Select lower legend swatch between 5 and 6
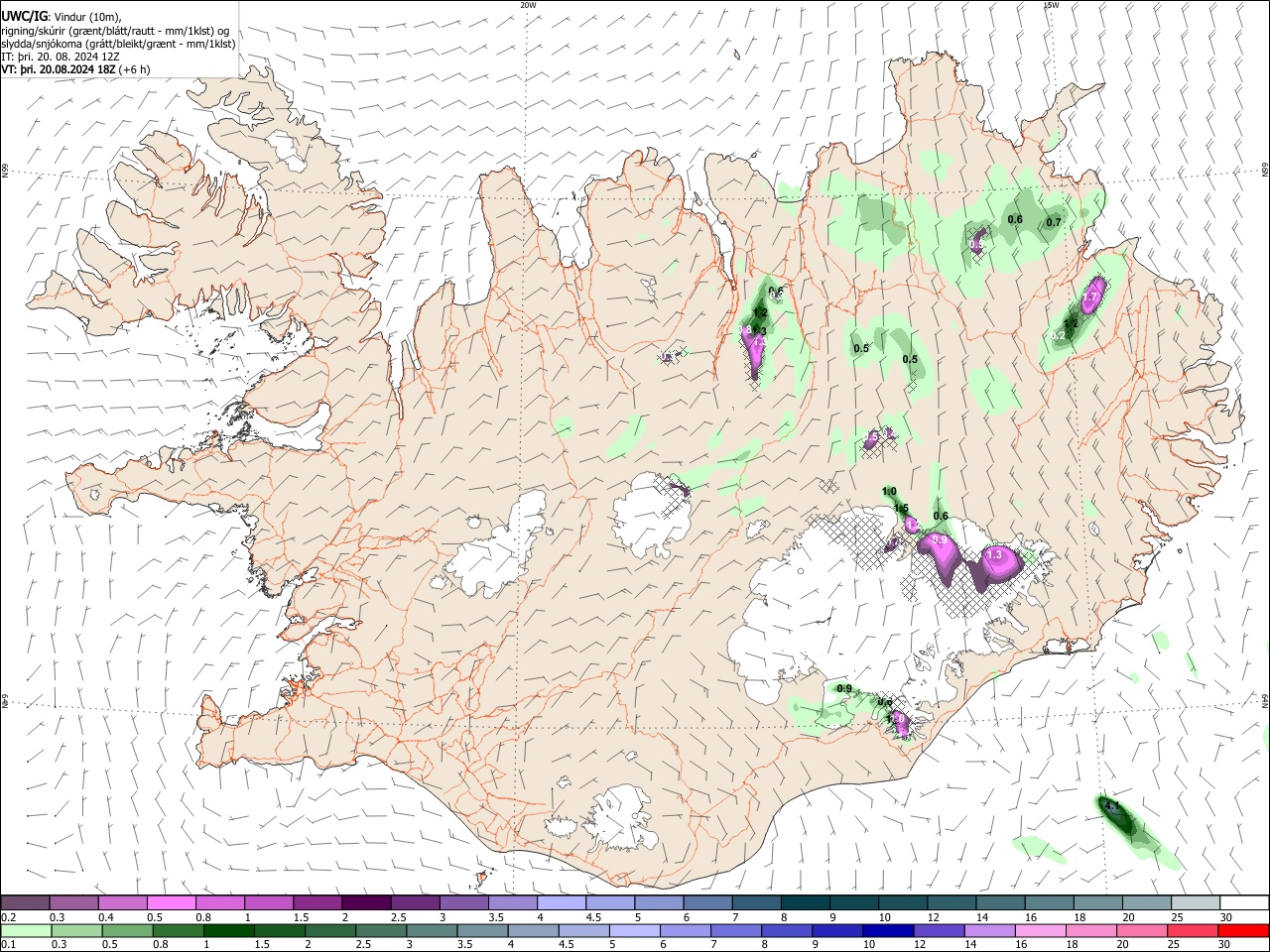 point(635,931)
